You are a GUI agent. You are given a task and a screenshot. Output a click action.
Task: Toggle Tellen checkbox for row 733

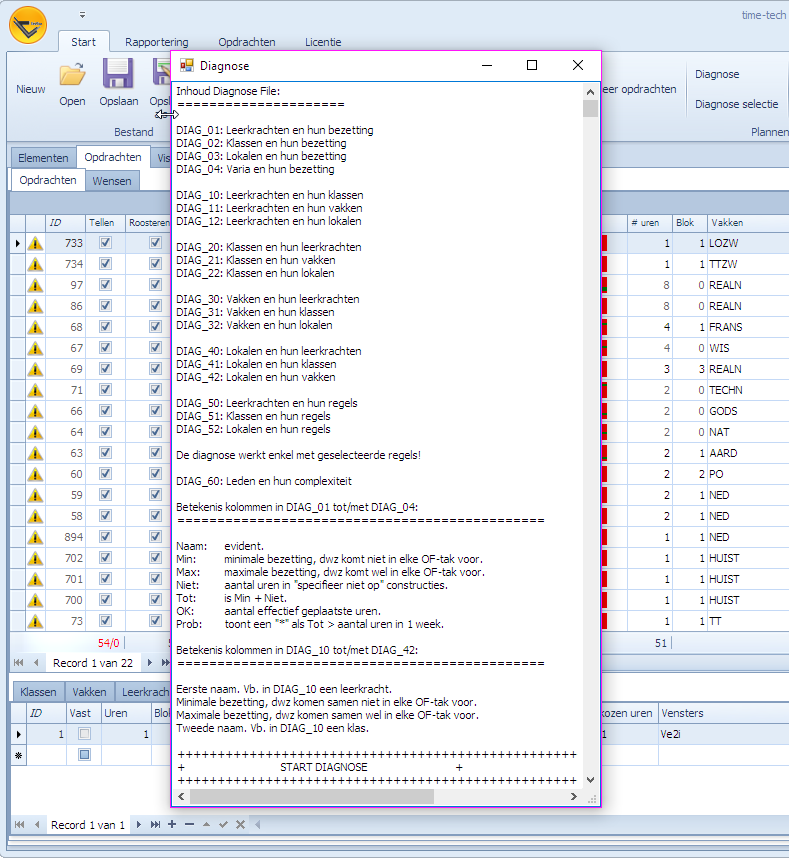click(x=106, y=242)
